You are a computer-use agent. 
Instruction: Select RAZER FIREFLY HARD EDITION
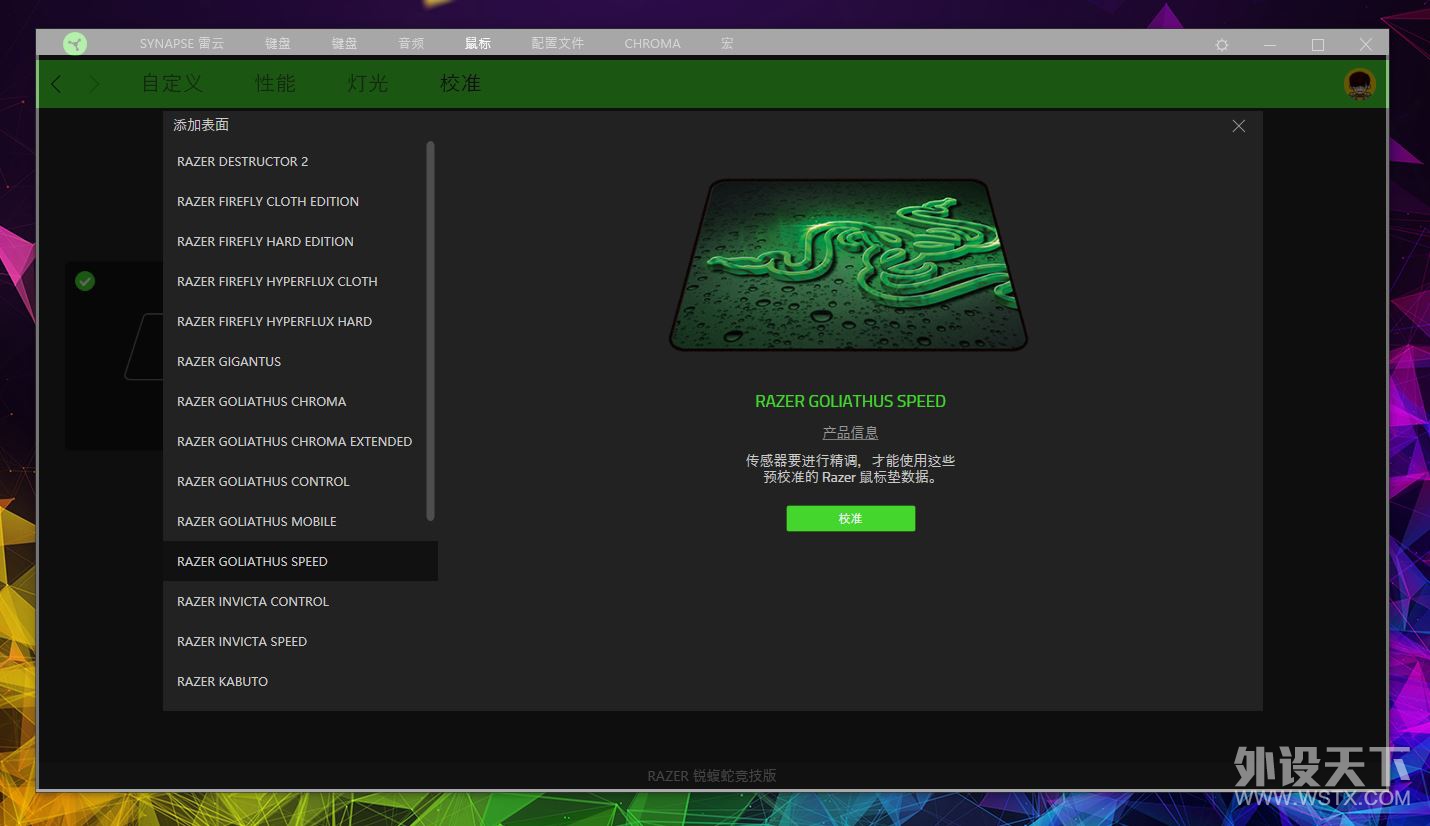point(300,241)
